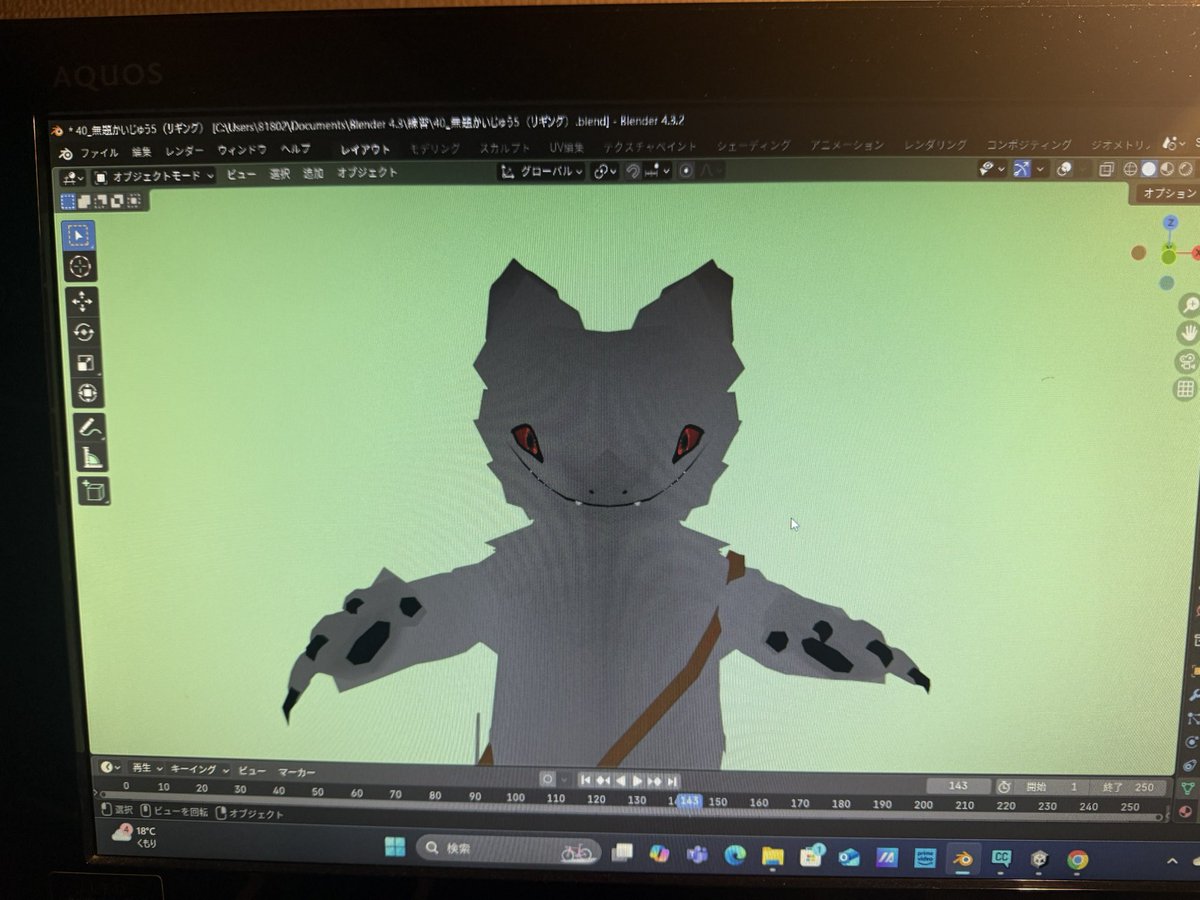Pick the Annotate pencil tool
The width and height of the screenshot is (1200, 900).
coord(91,428)
